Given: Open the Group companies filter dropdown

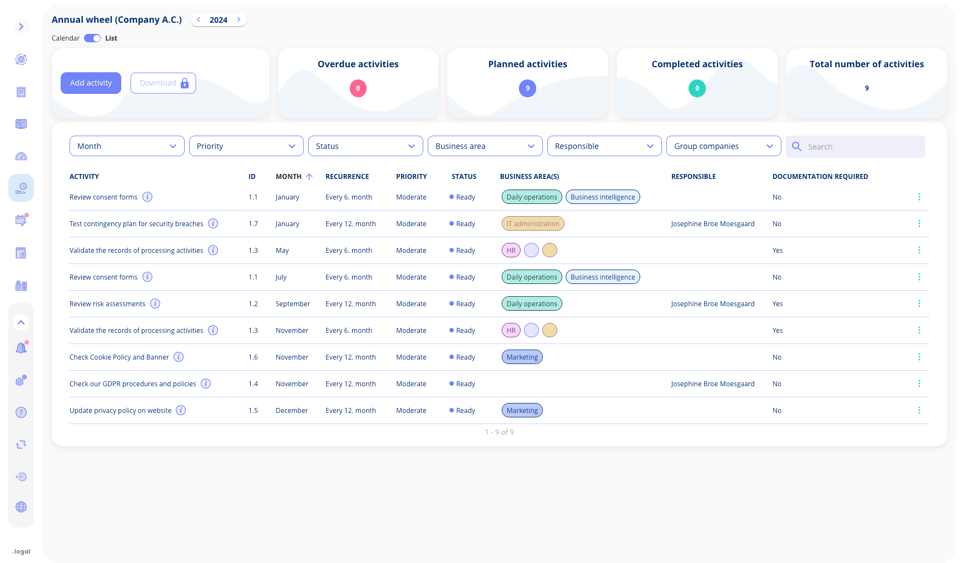Looking at the screenshot, I should click(x=724, y=146).
